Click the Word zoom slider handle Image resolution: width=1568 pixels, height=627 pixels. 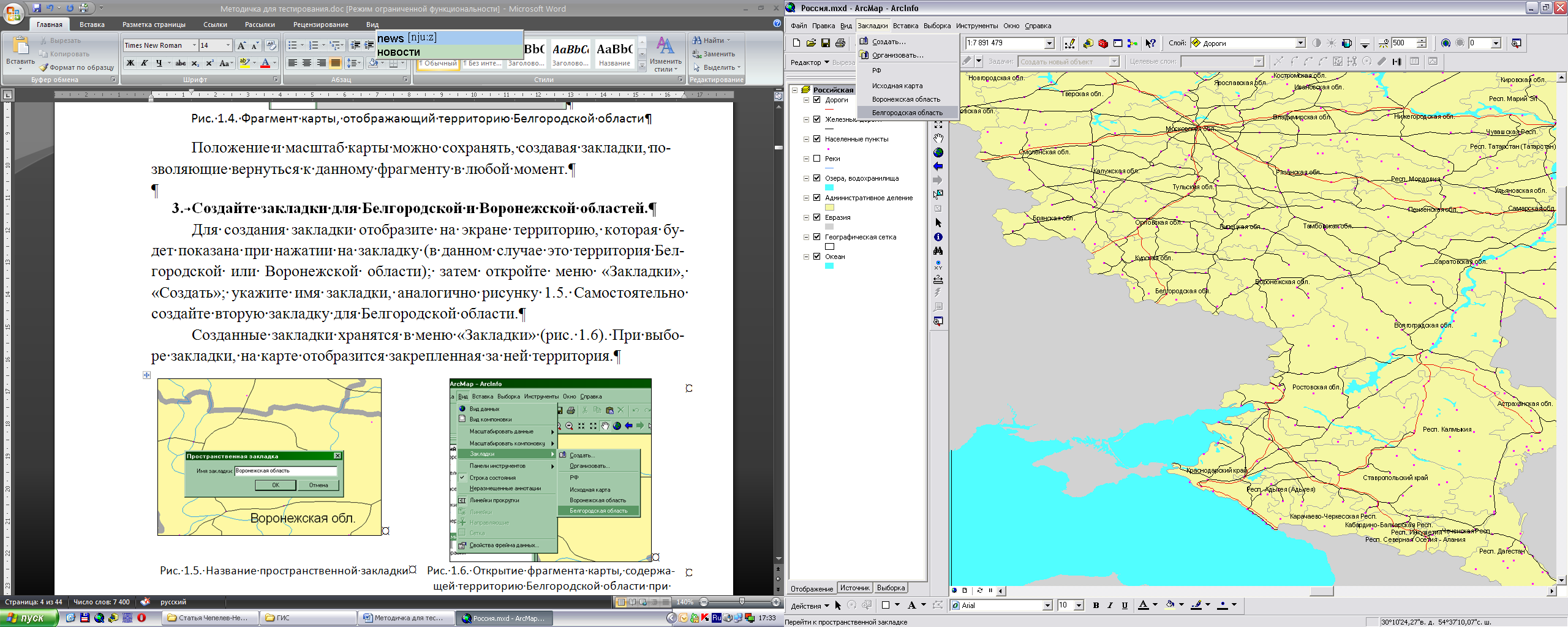pyautogui.click(x=742, y=602)
